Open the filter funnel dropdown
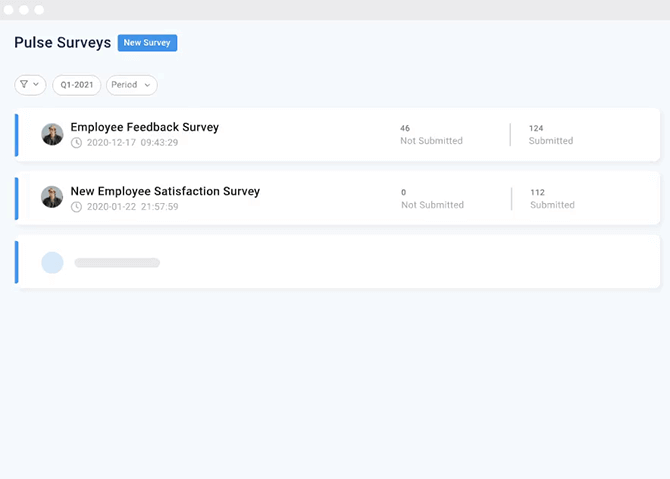The image size is (670, 479). pos(30,85)
